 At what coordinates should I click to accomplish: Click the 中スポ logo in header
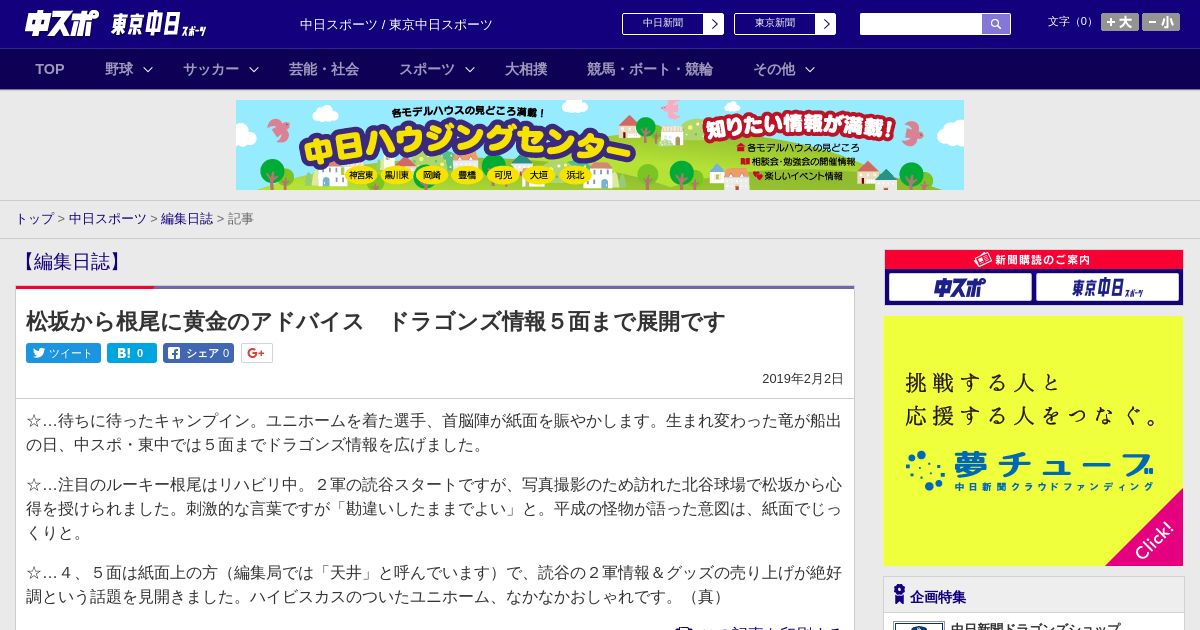[x=62, y=23]
